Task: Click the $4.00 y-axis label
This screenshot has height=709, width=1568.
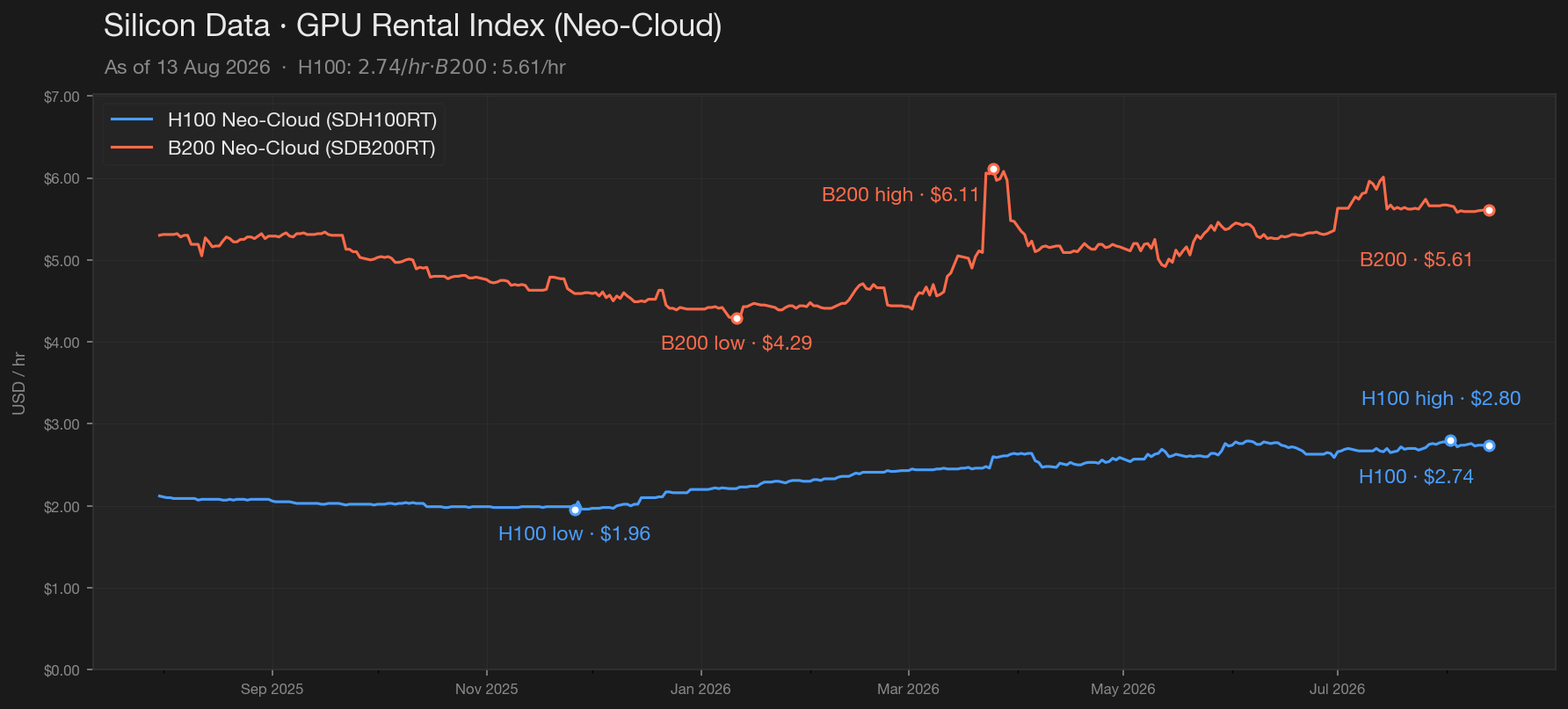Action: (x=62, y=343)
